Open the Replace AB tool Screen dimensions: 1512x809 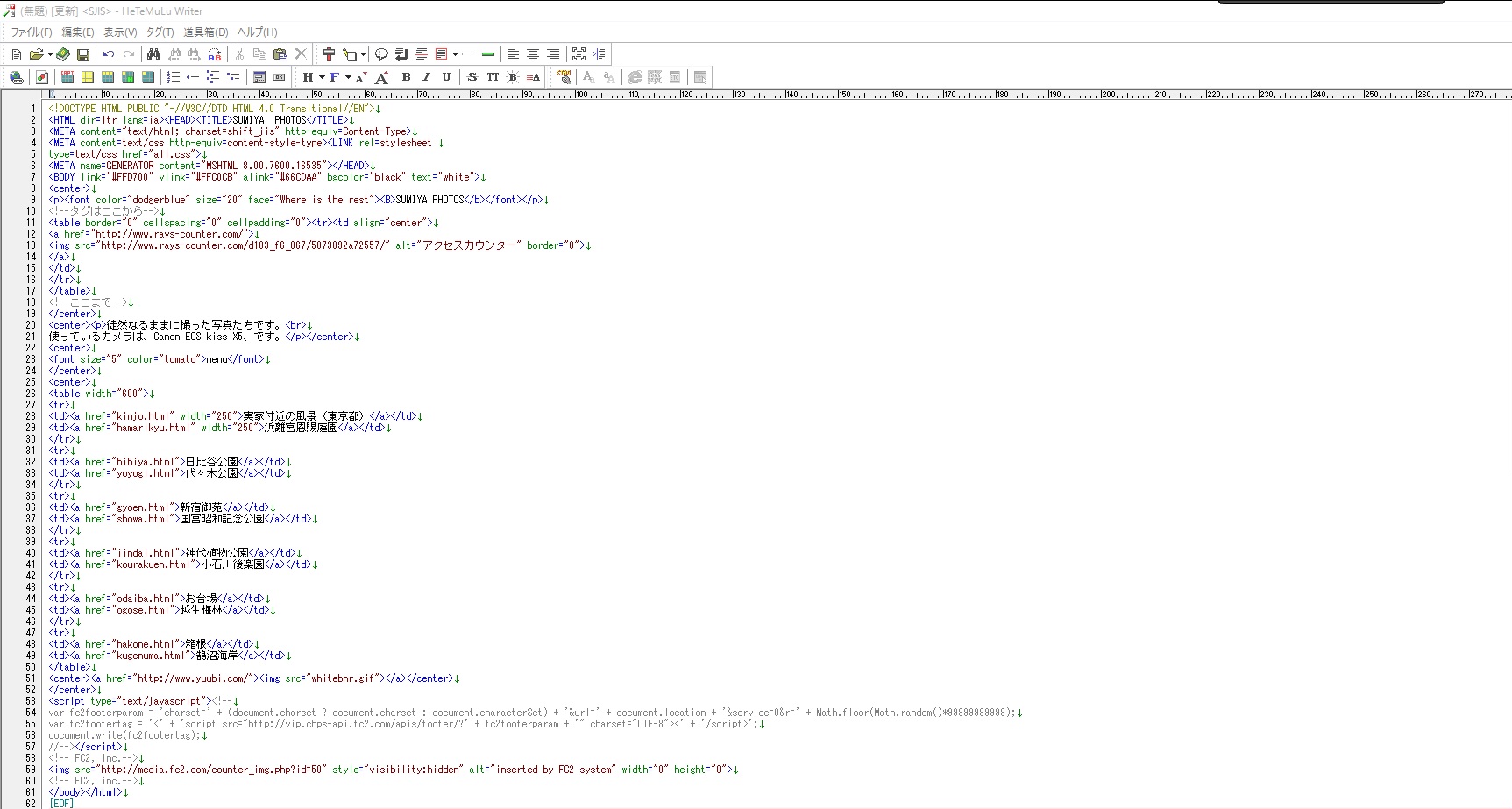coord(215,54)
